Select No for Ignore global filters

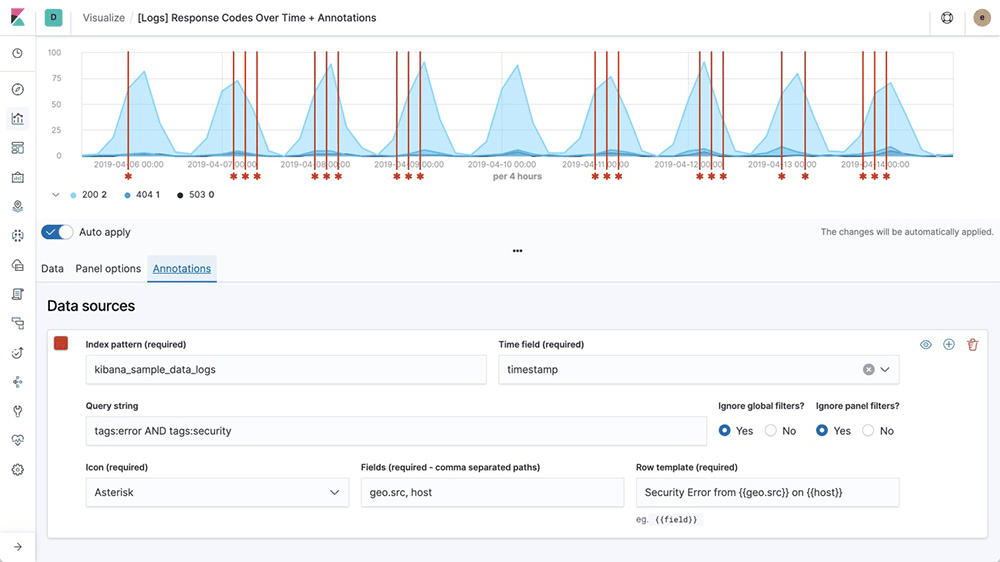click(771, 431)
